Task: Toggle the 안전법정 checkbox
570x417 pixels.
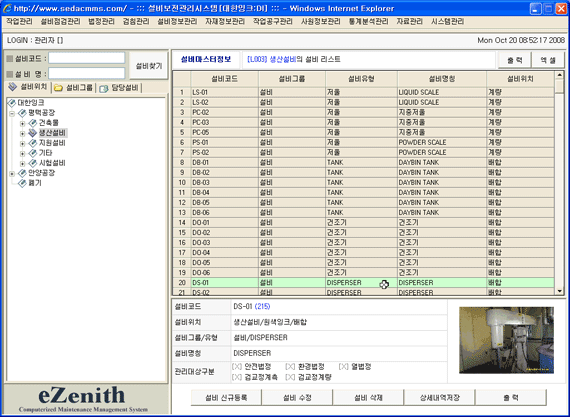Action: click(x=237, y=366)
